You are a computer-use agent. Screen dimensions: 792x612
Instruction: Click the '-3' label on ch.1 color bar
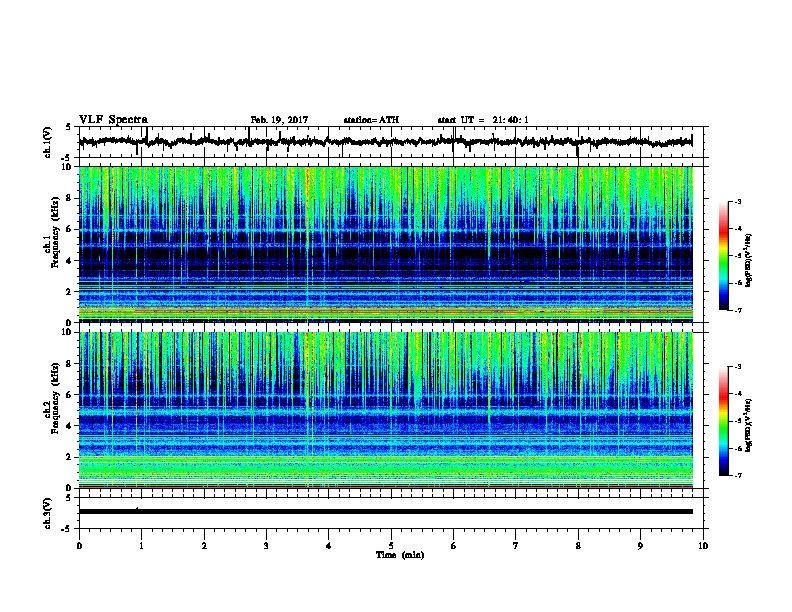738,202
